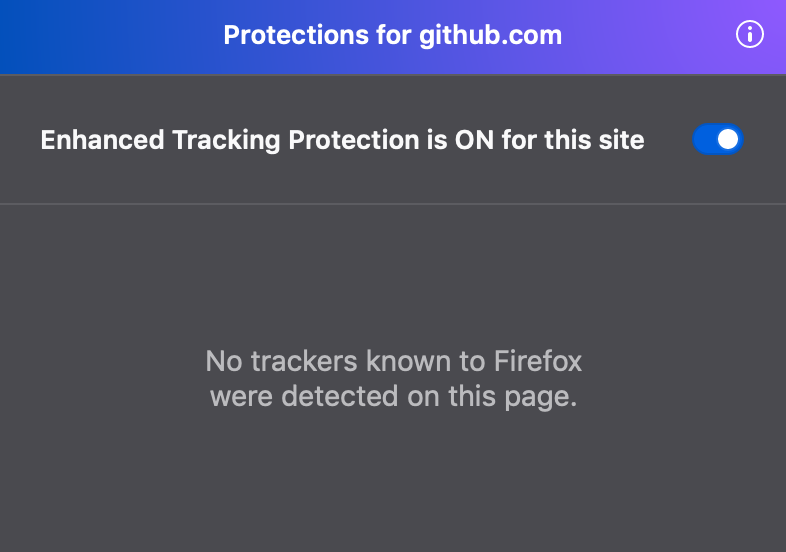Click the word "Firefox" in the message
The width and height of the screenshot is (786, 552).
coord(538,360)
